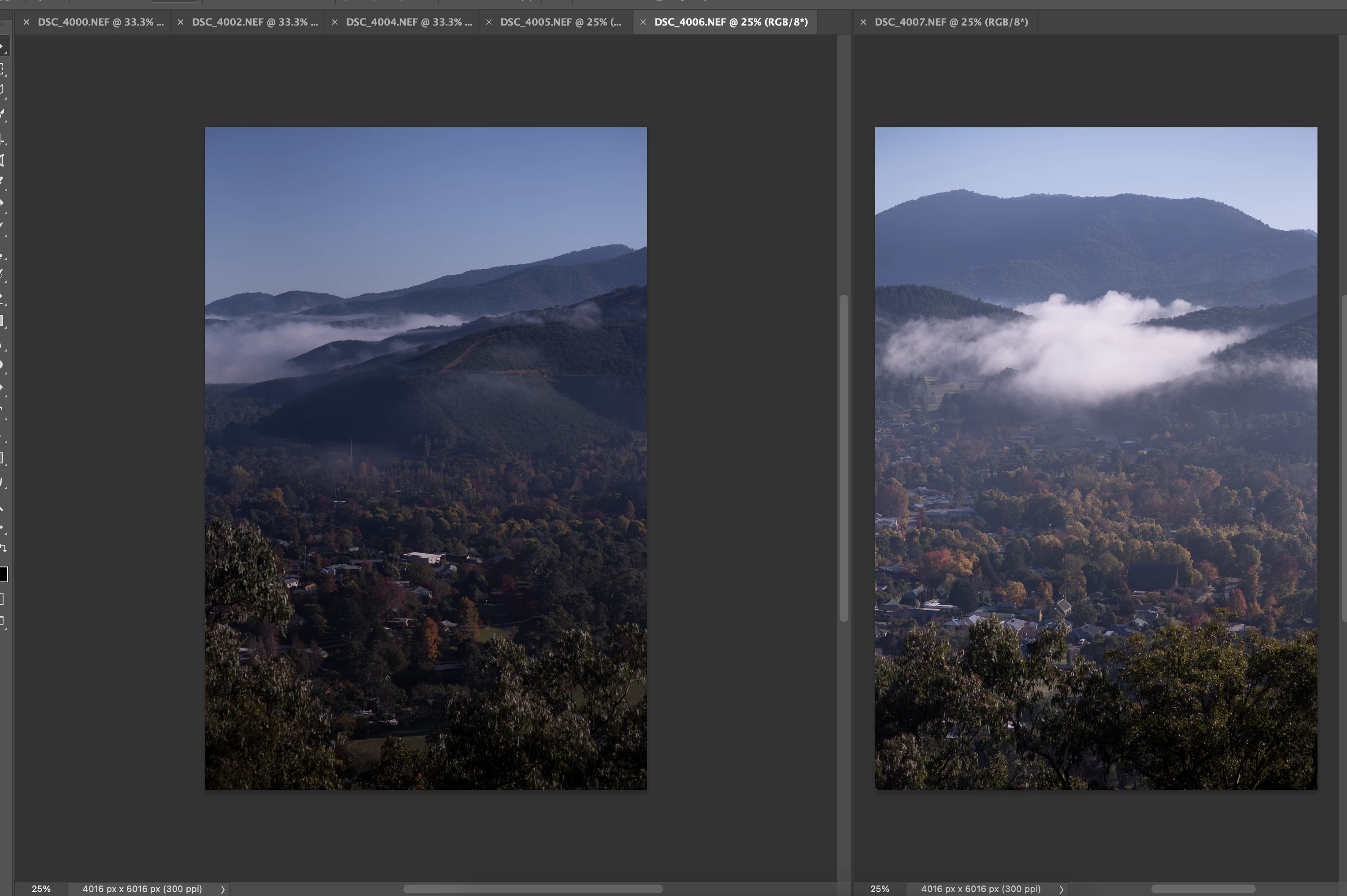Close the DSC_4007.NEF document tab
The image size is (1347, 896).
[863, 22]
